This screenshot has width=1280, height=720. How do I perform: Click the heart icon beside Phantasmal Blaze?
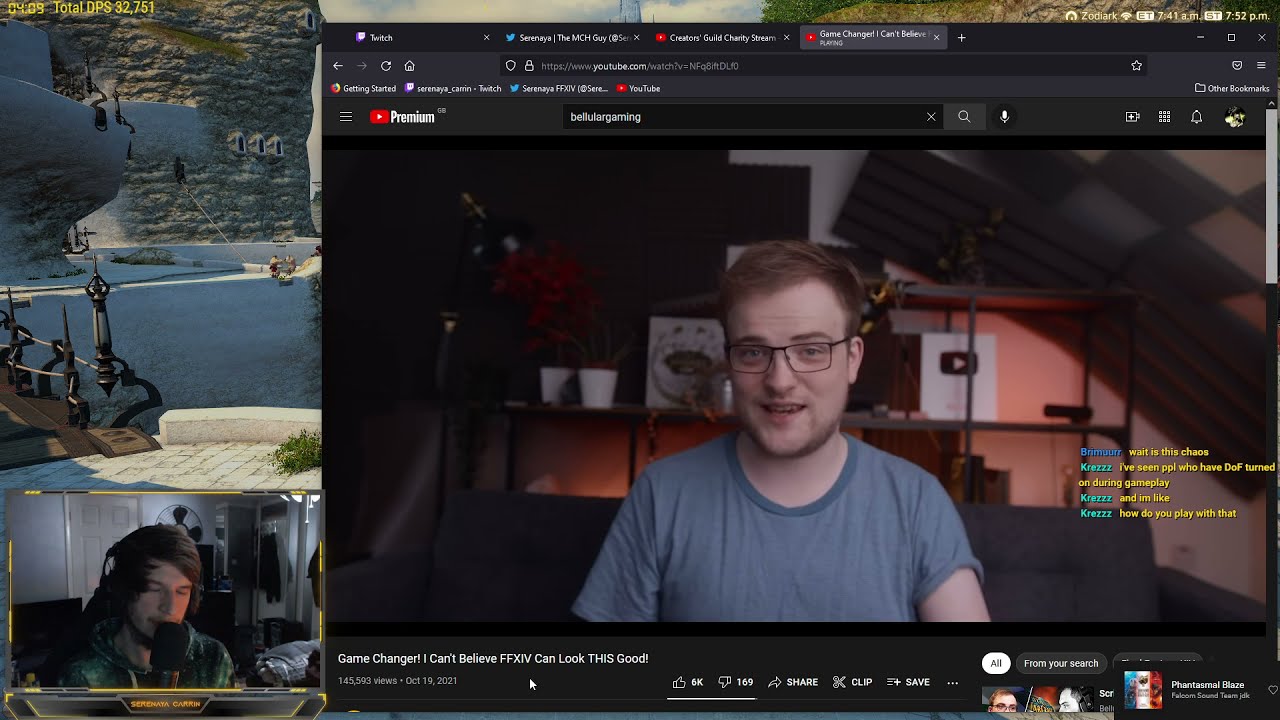(x=1272, y=690)
